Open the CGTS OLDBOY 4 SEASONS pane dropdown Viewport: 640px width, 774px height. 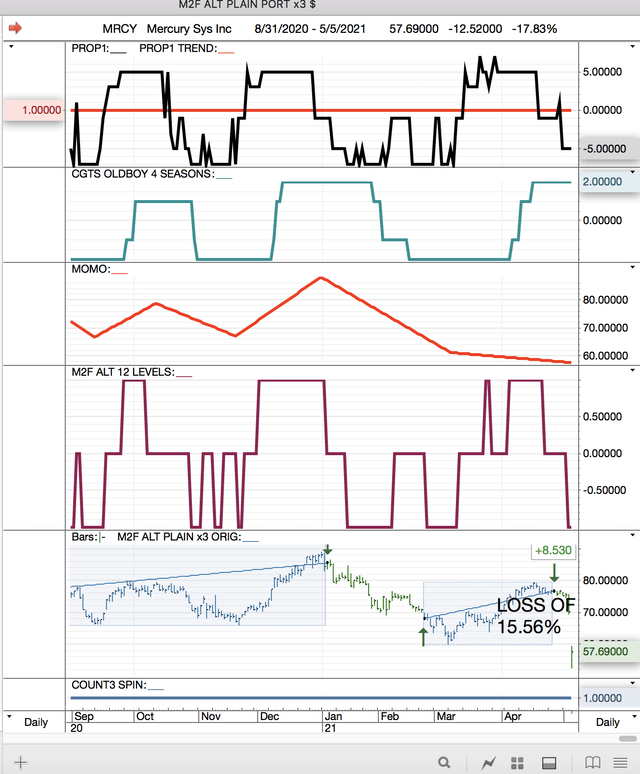[633, 172]
